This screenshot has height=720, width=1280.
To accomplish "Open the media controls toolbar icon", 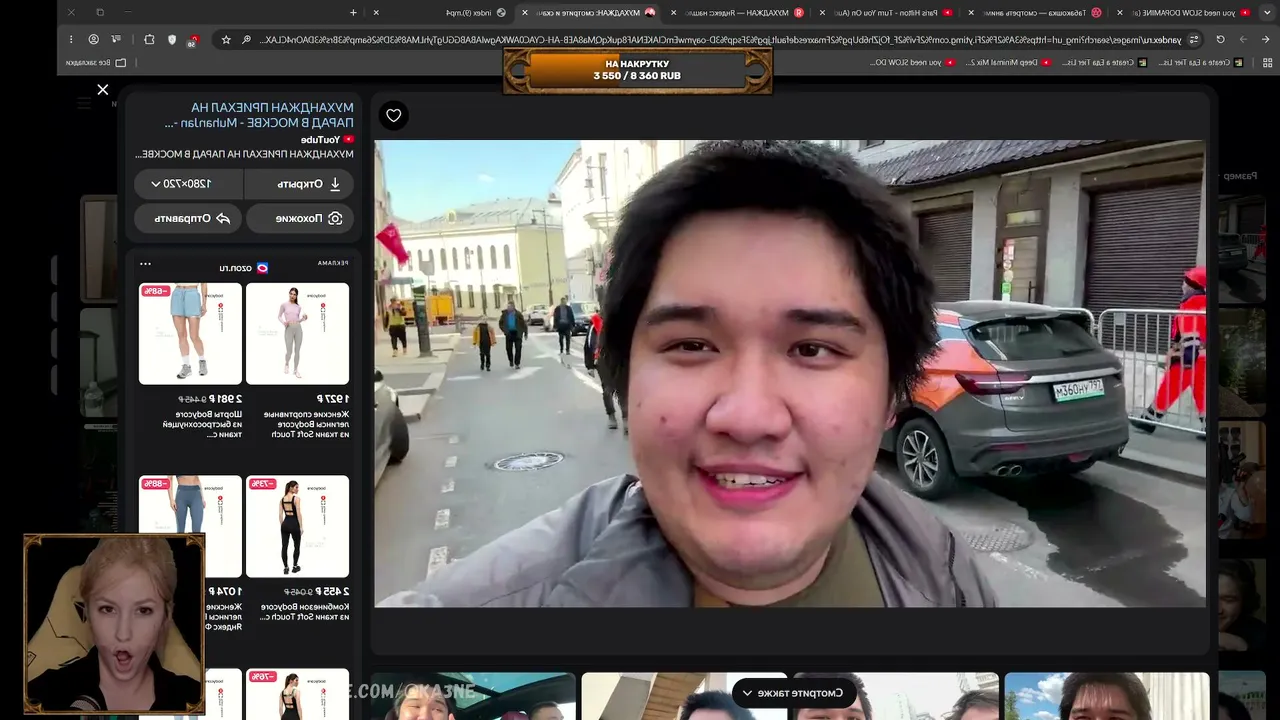I will coord(117,39).
